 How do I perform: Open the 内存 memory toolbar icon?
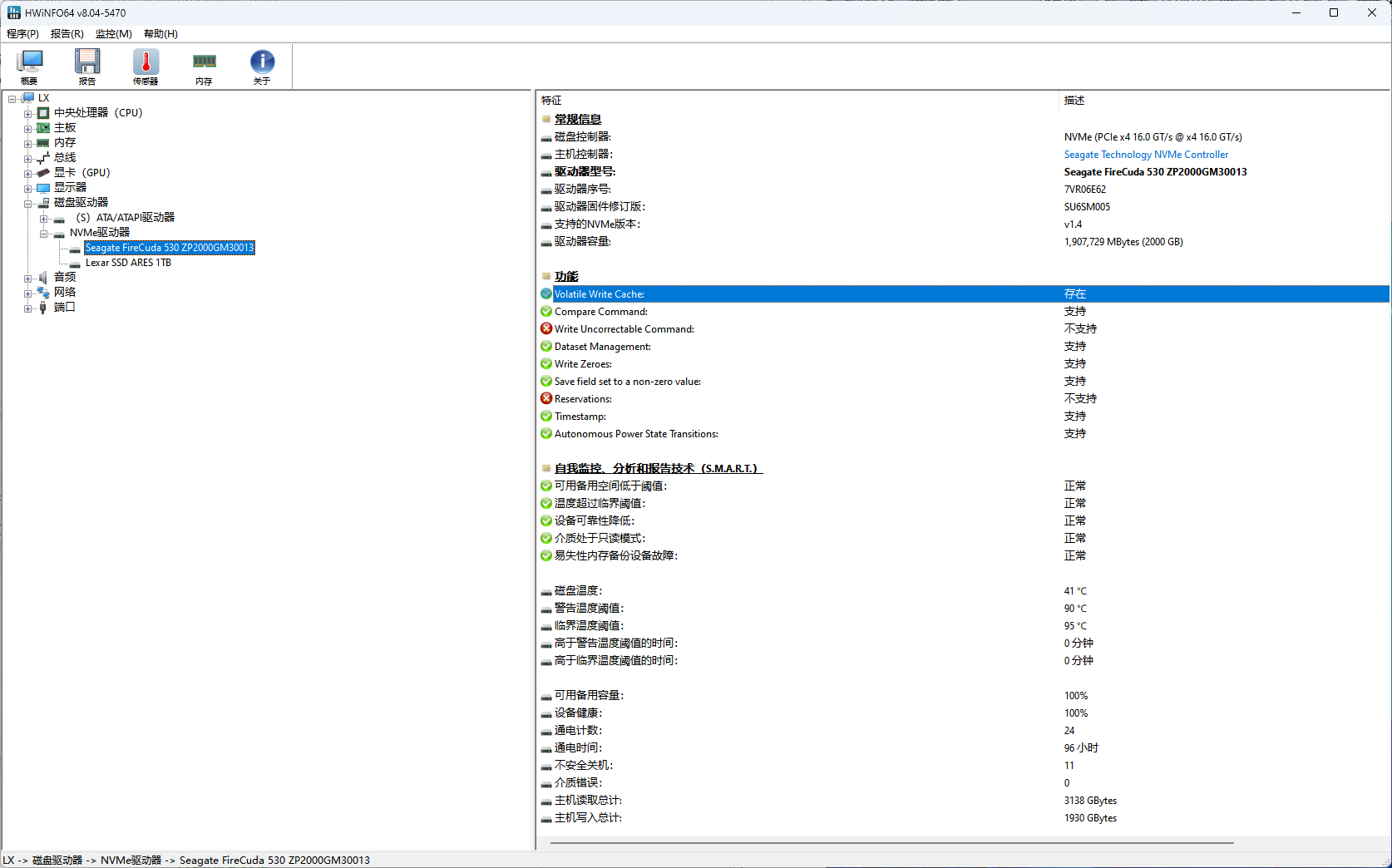click(x=204, y=67)
